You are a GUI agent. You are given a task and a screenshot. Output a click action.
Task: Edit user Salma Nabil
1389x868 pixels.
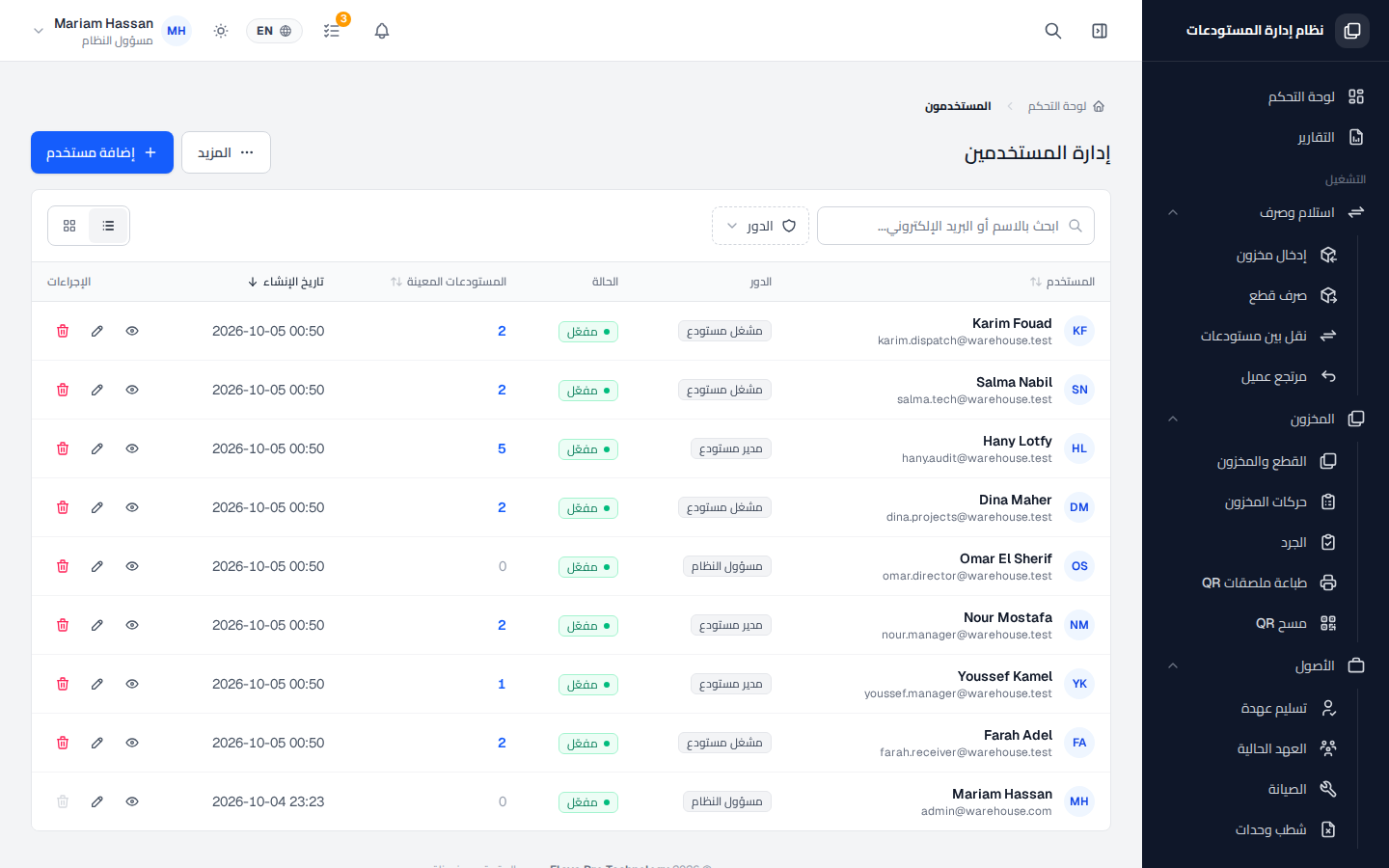coord(97,390)
